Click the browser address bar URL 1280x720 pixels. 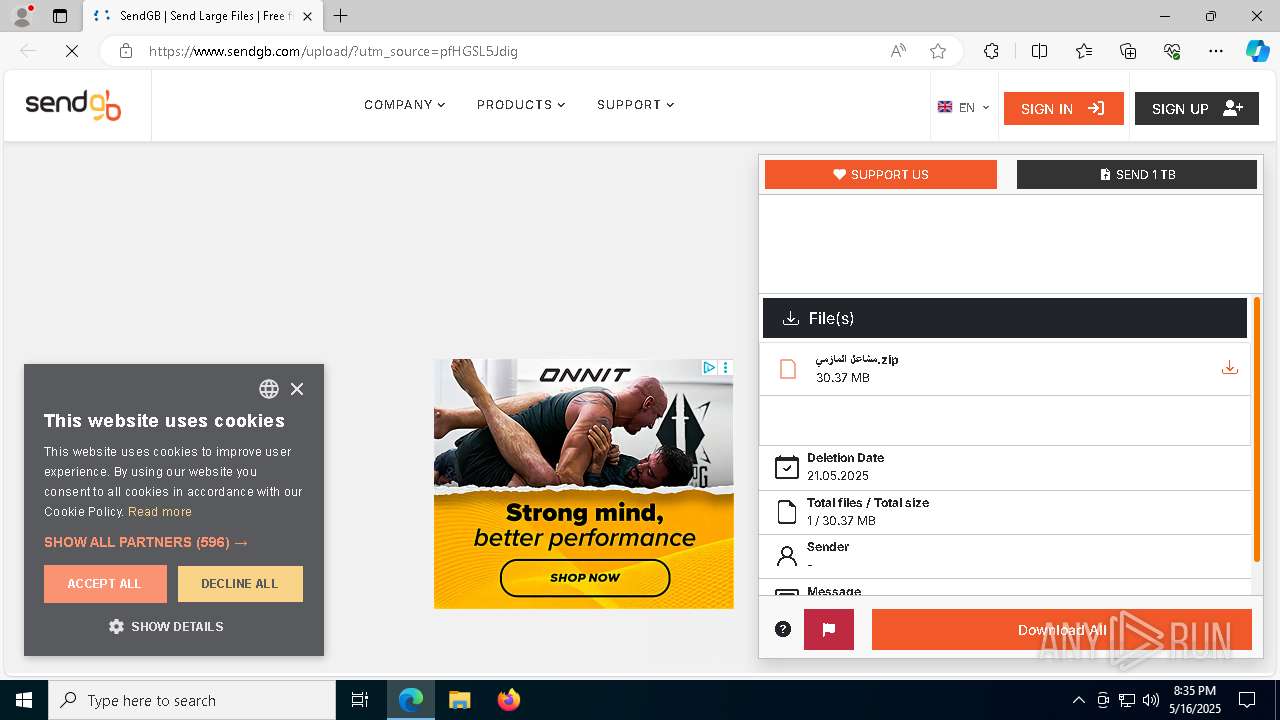tap(333, 51)
